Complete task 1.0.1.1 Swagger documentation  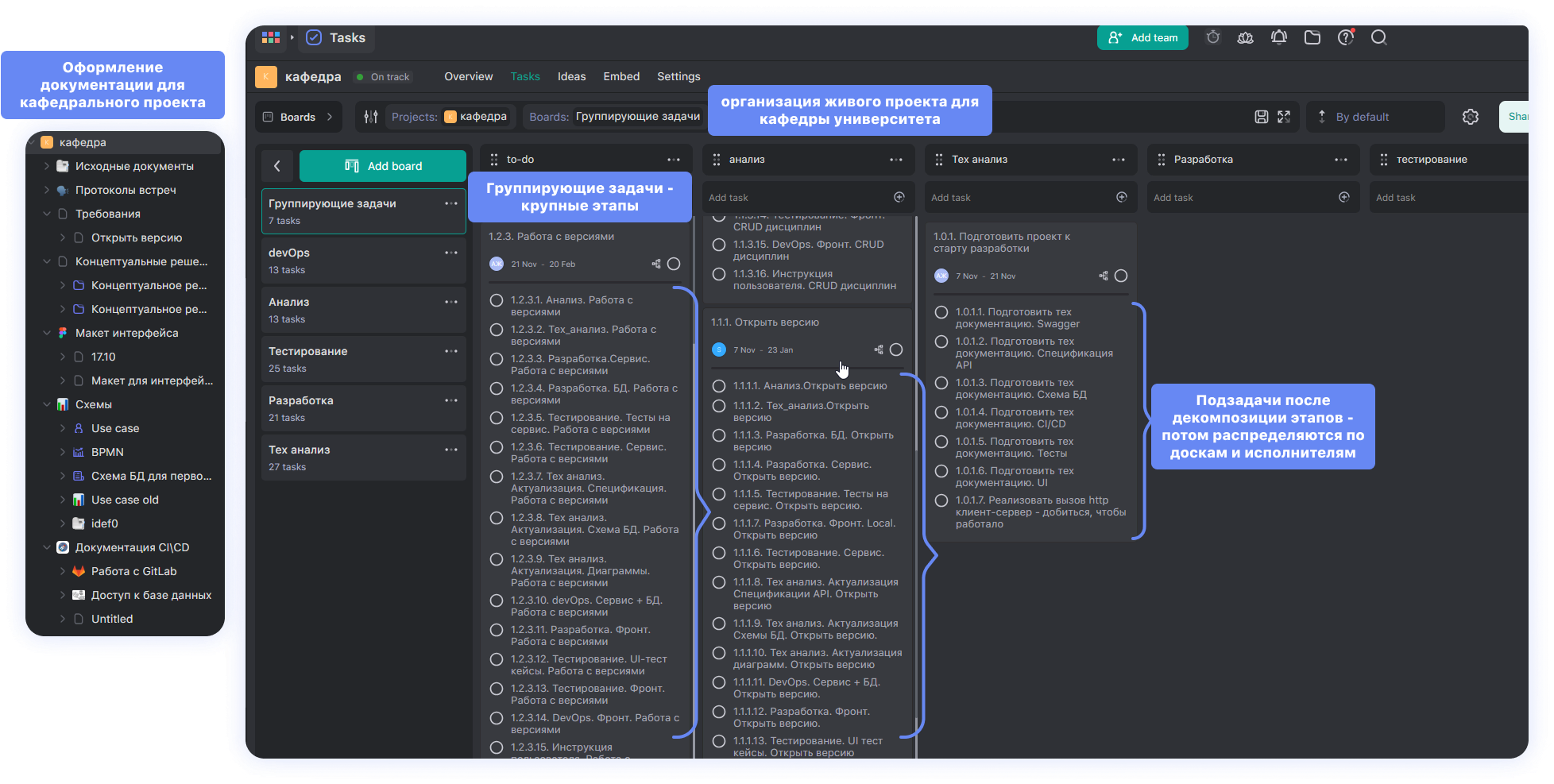point(941,312)
